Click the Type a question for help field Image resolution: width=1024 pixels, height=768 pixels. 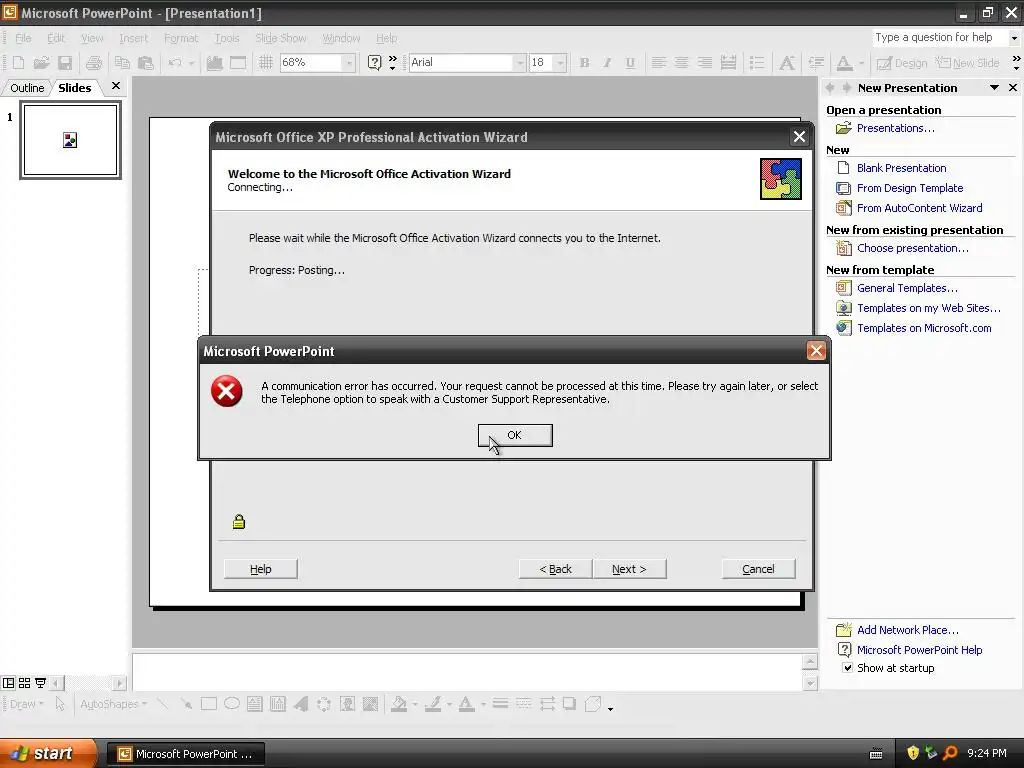[940, 38]
